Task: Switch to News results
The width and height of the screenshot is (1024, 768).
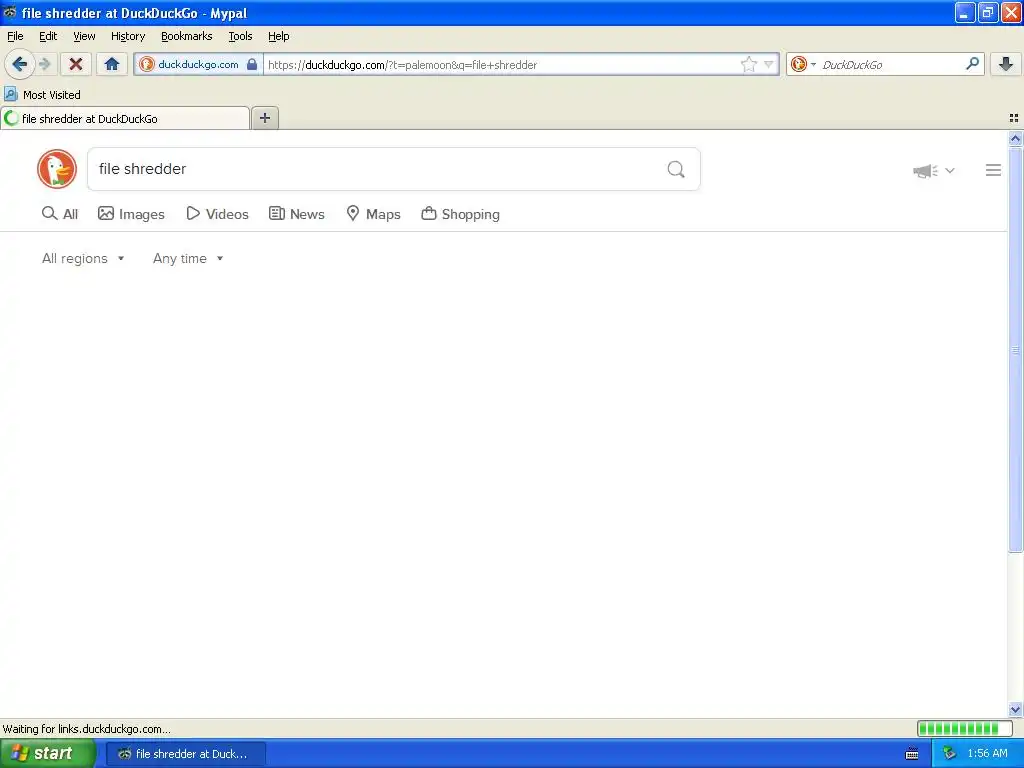Action: click(296, 214)
